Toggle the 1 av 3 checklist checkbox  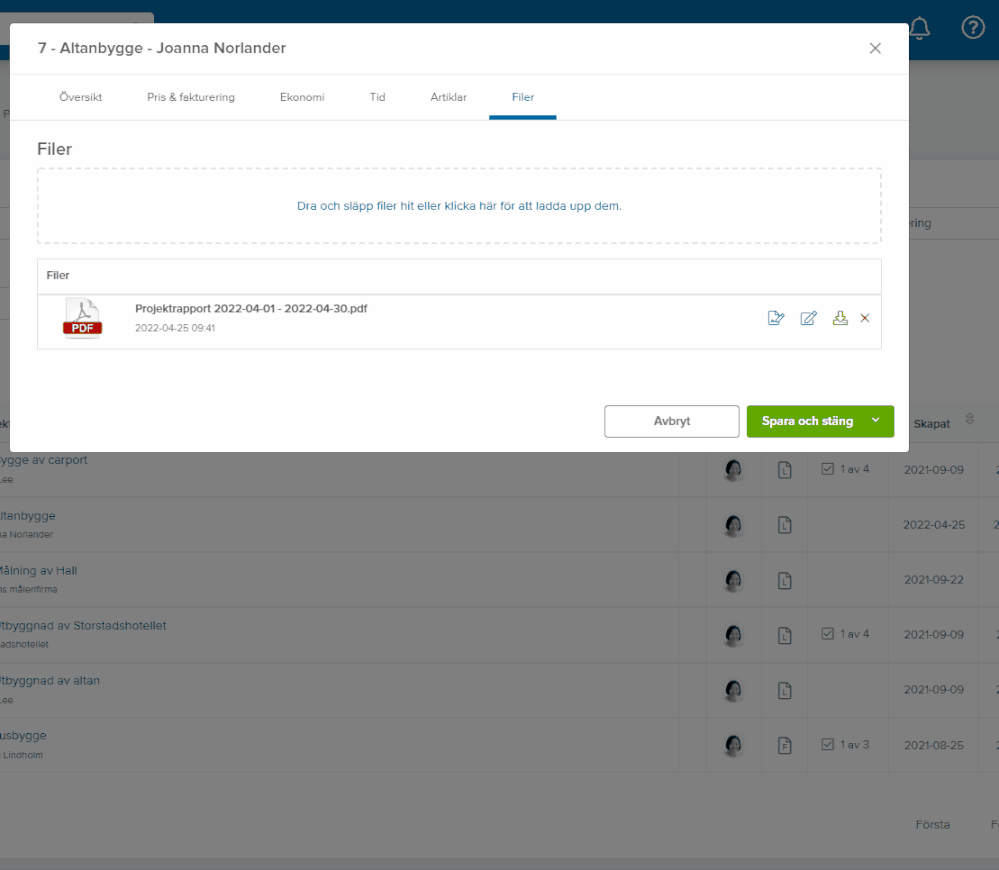[828, 744]
